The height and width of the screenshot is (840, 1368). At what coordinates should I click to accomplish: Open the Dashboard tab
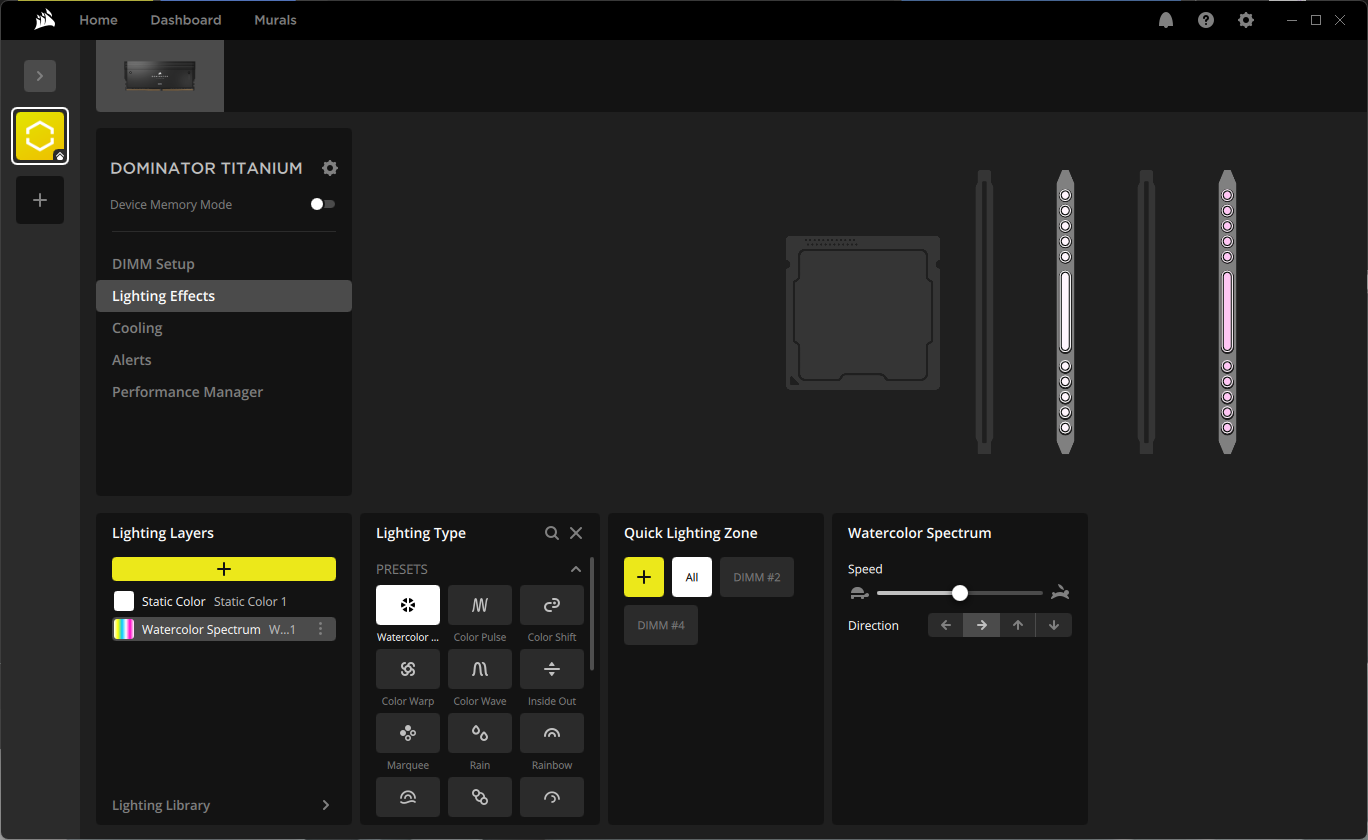(x=186, y=20)
